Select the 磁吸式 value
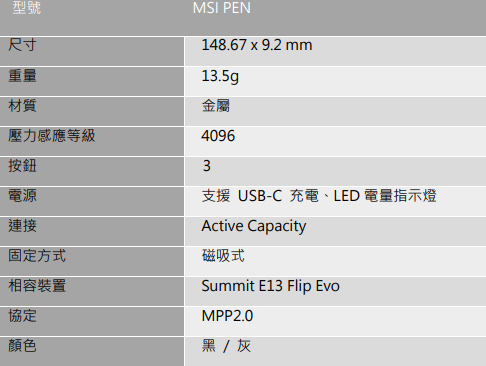 coord(223,256)
